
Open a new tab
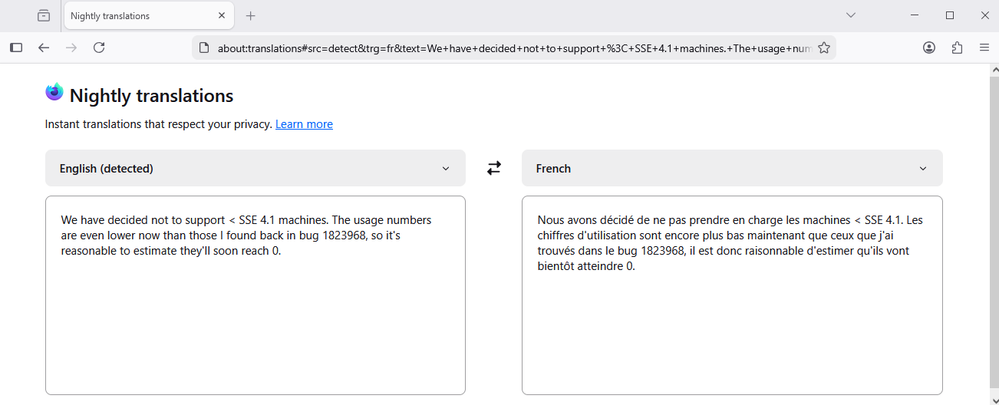(251, 16)
